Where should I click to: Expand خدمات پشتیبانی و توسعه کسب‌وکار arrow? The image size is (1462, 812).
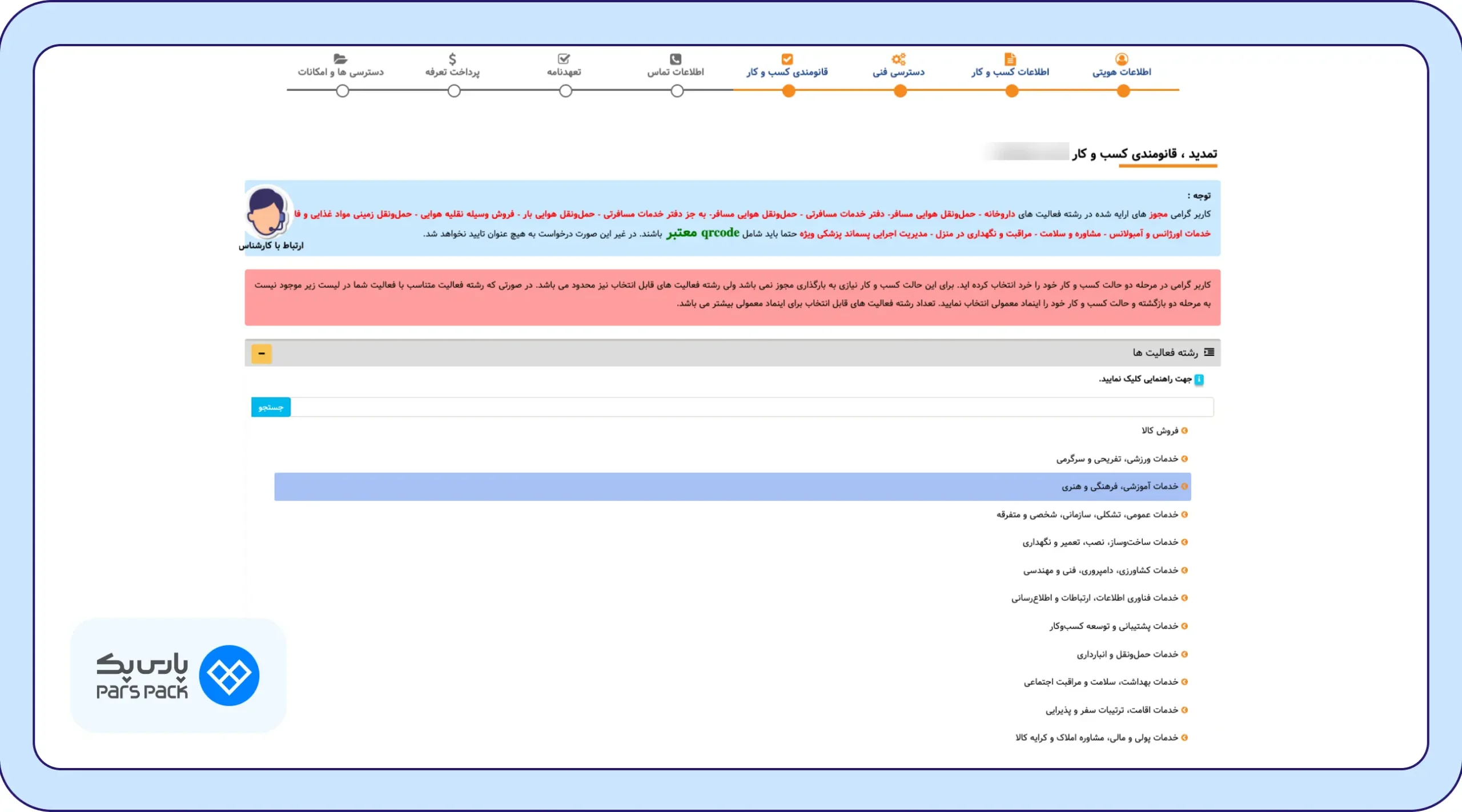tap(1184, 626)
